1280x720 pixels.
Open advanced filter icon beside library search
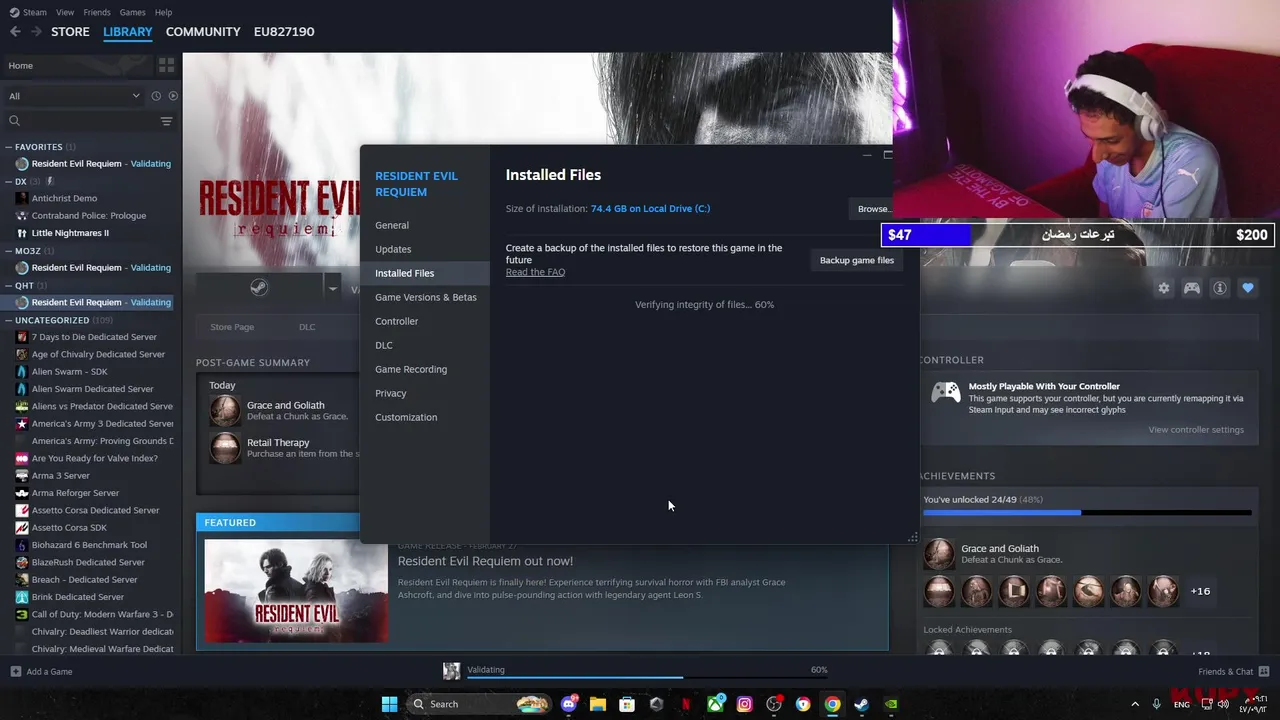coord(166,121)
